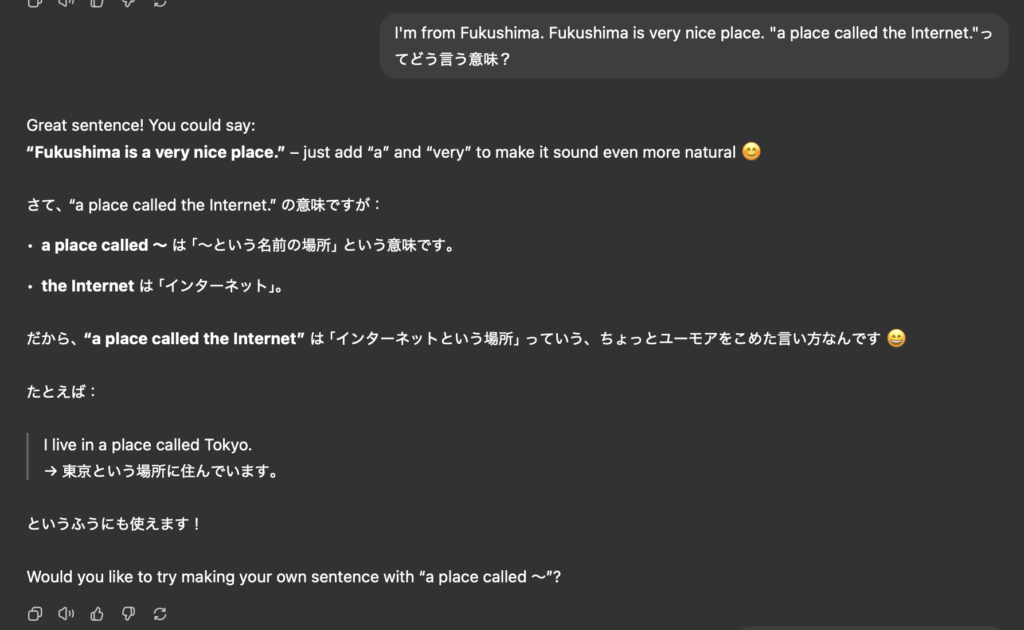
Task: Click "Would you like to try making" question
Action: 294,577
